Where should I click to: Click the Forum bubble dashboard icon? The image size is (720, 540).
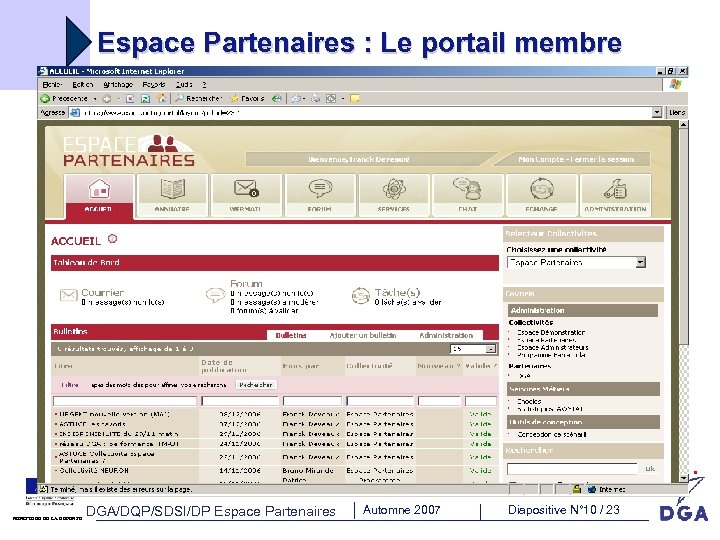(215, 295)
